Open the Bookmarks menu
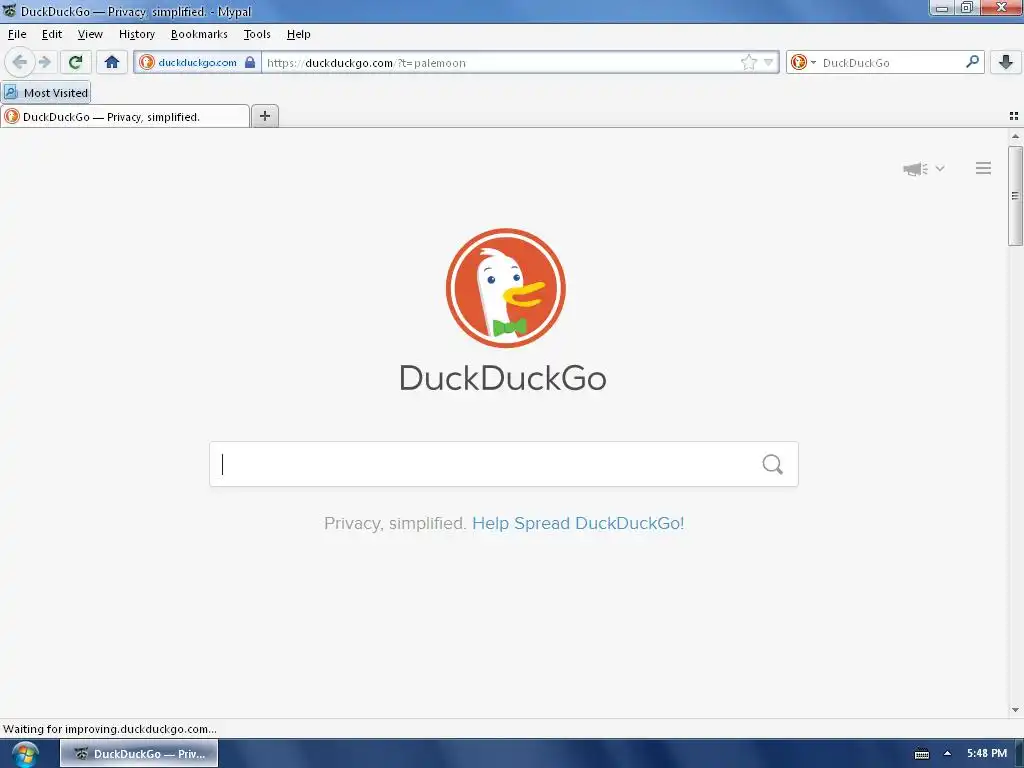 pyautogui.click(x=199, y=34)
